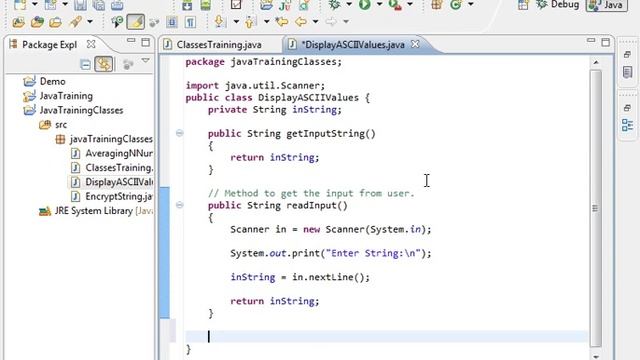Click the New Java Class icon

(456, 4)
